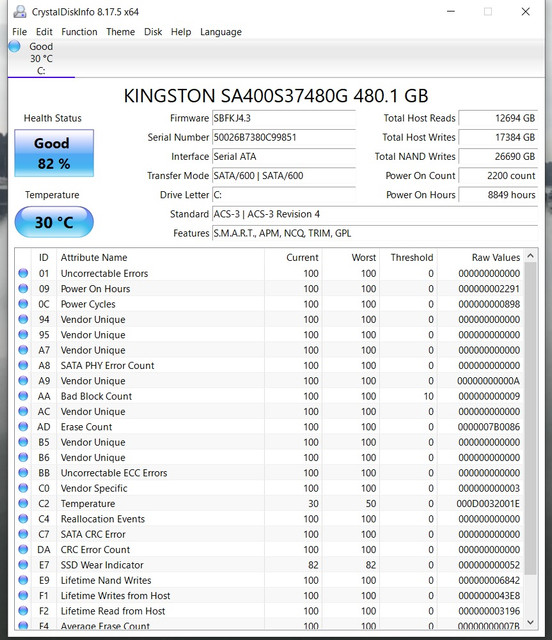Click the attribute list vertical scrollbar thumb
This screenshot has width=552, height=640.
(530, 419)
